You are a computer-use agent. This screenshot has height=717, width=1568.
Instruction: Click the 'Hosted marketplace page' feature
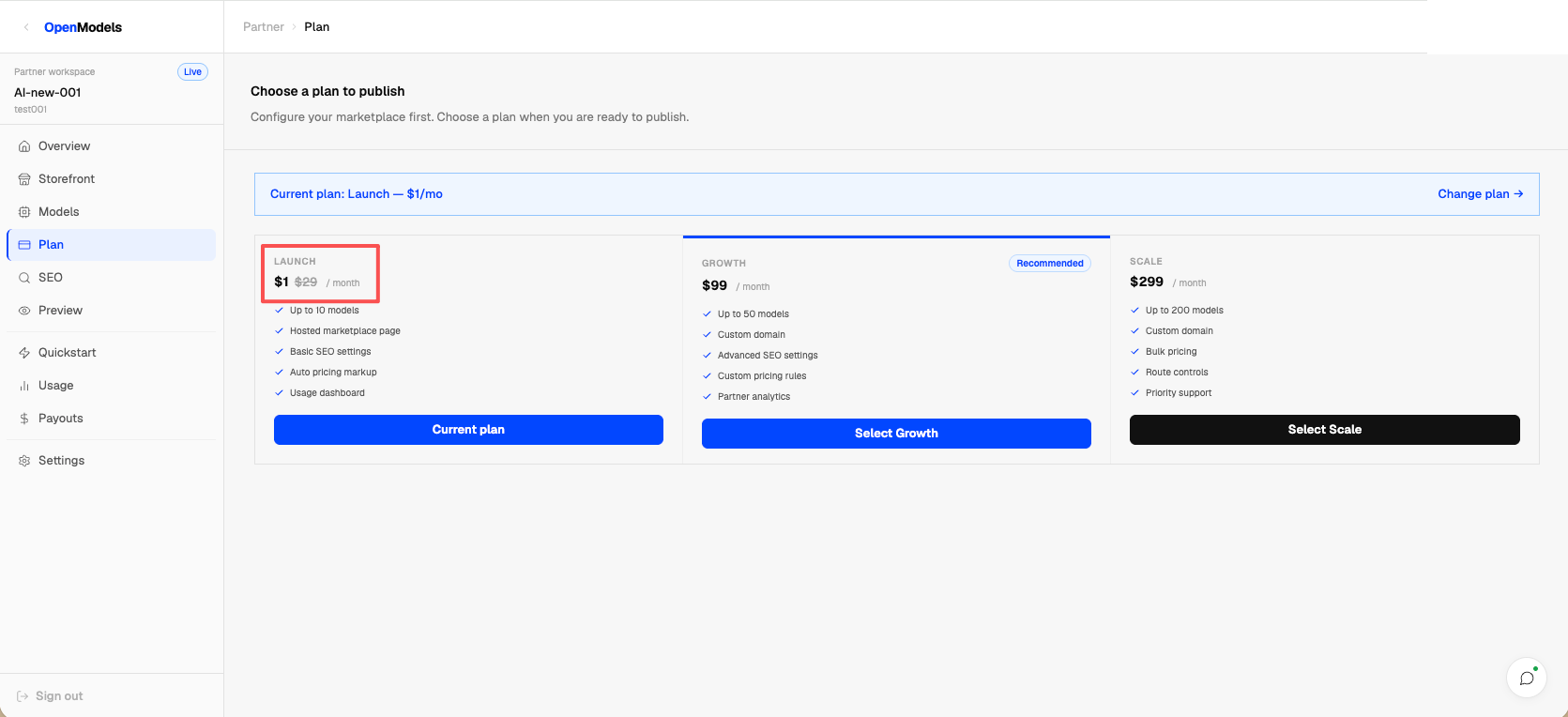tap(345, 331)
